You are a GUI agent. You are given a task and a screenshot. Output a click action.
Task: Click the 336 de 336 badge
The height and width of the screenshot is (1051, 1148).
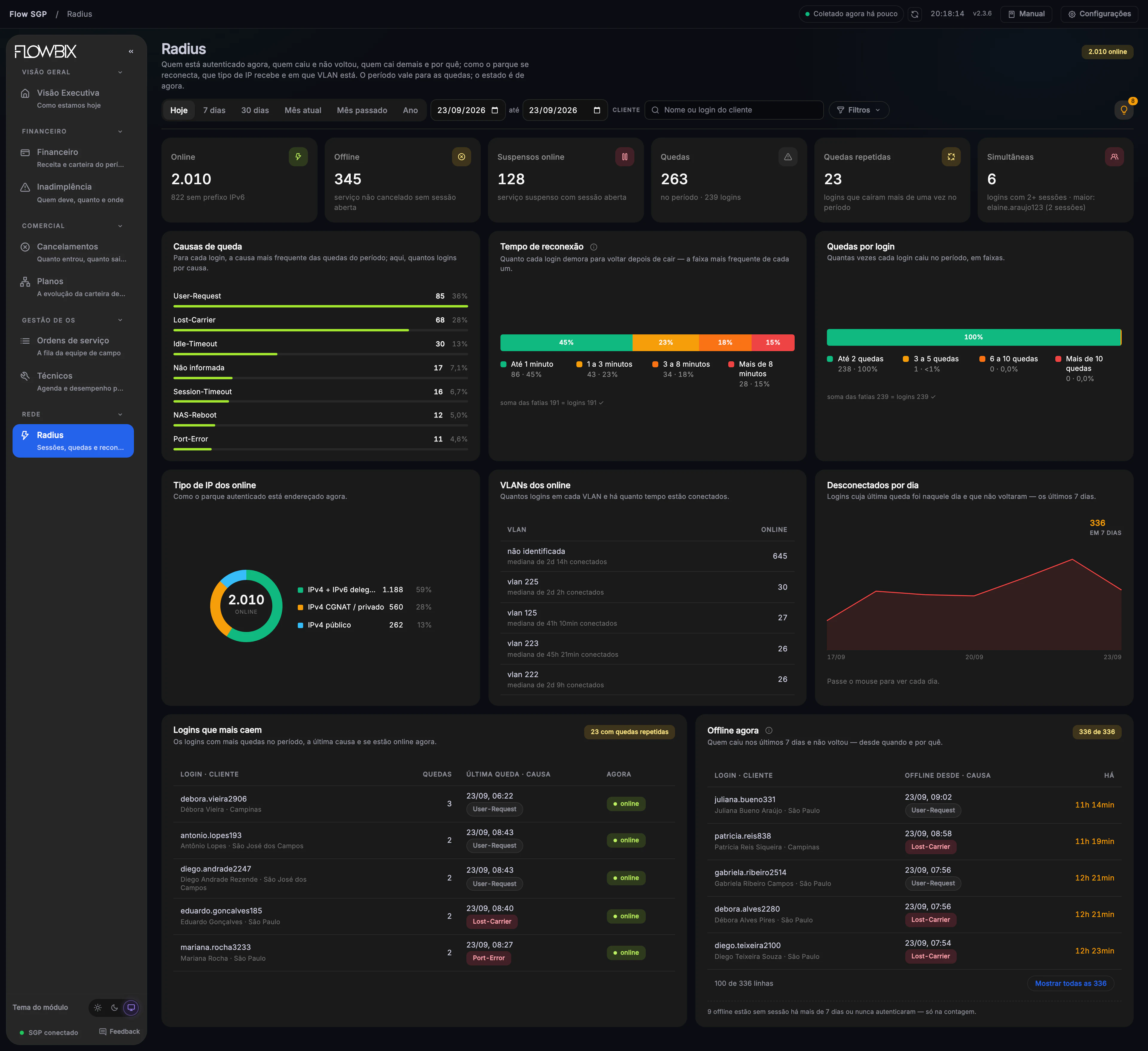pyautogui.click(x=1097, y=732)
